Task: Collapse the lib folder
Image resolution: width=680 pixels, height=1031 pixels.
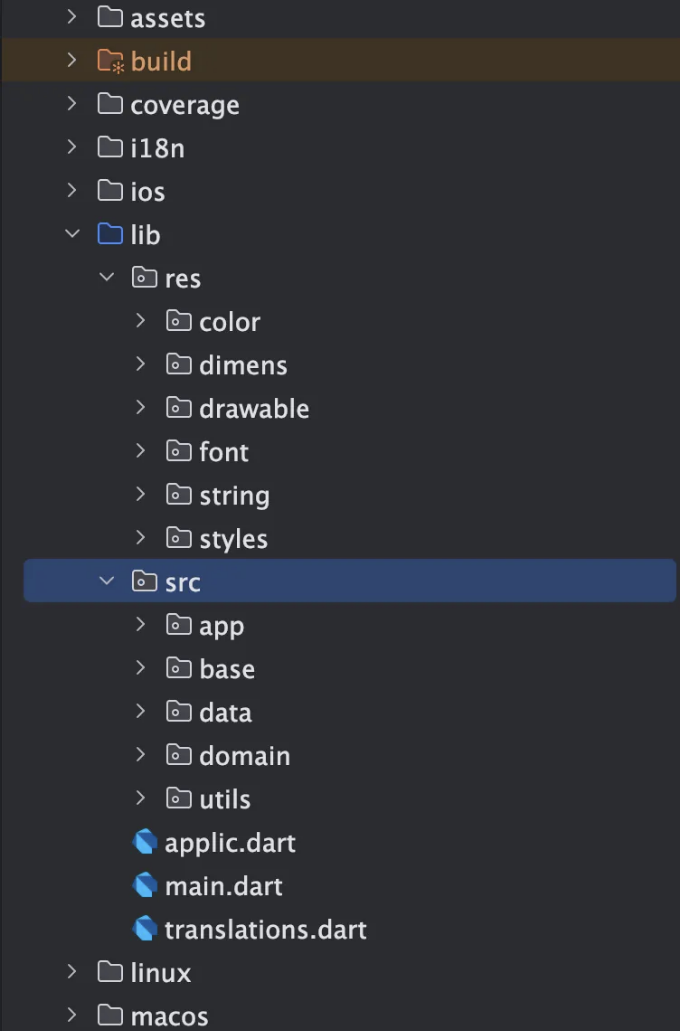Action: point(72,233)
